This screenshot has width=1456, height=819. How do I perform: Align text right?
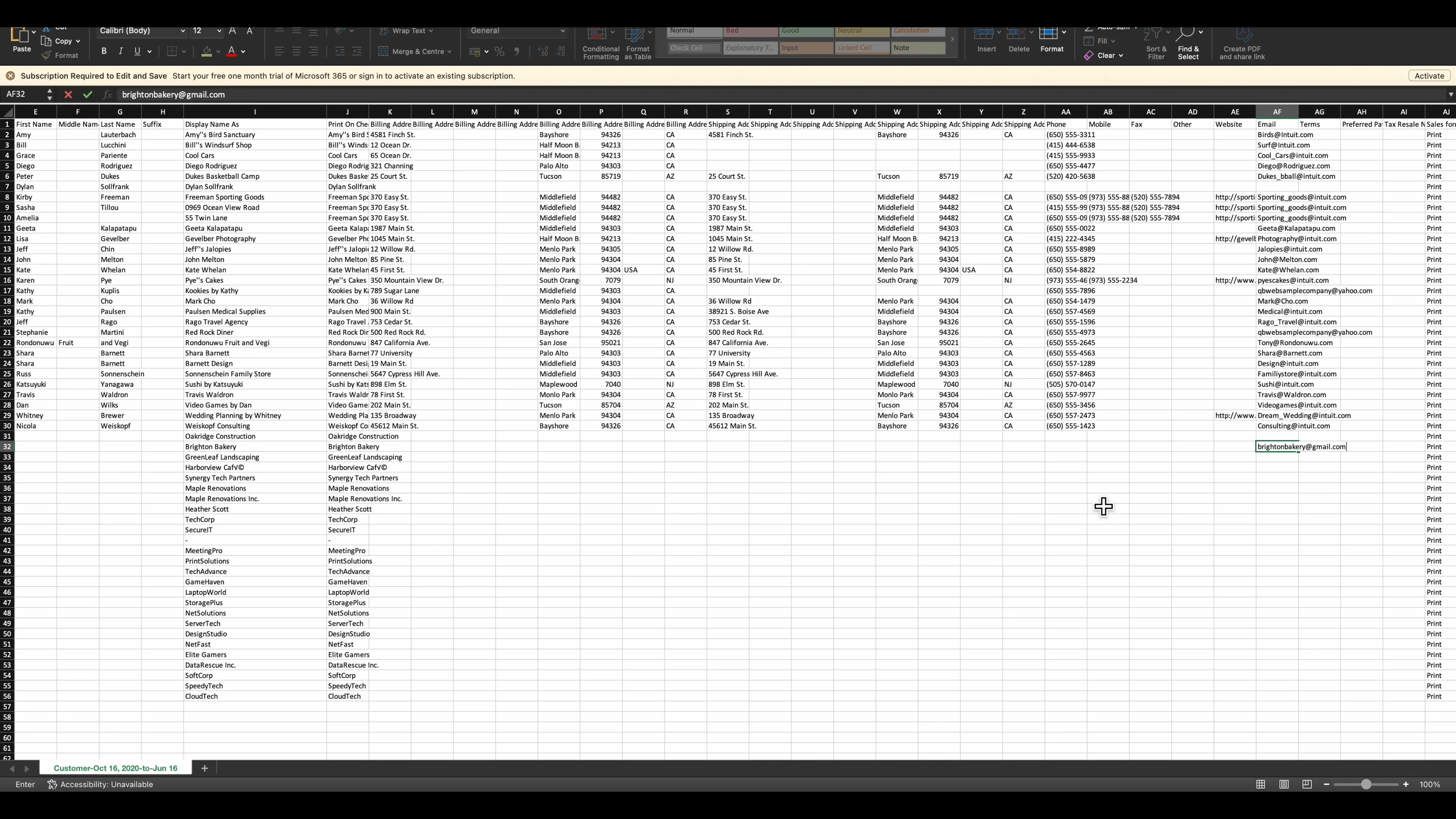[313, 51]
